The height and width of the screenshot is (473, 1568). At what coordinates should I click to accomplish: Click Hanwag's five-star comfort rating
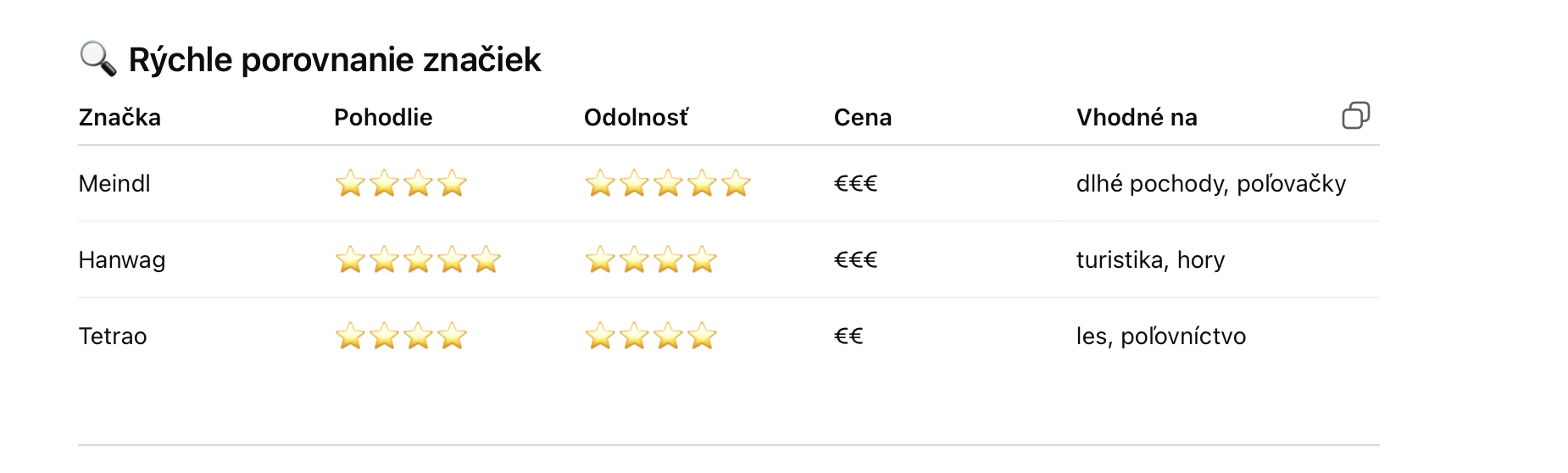[x=418, y=259]
